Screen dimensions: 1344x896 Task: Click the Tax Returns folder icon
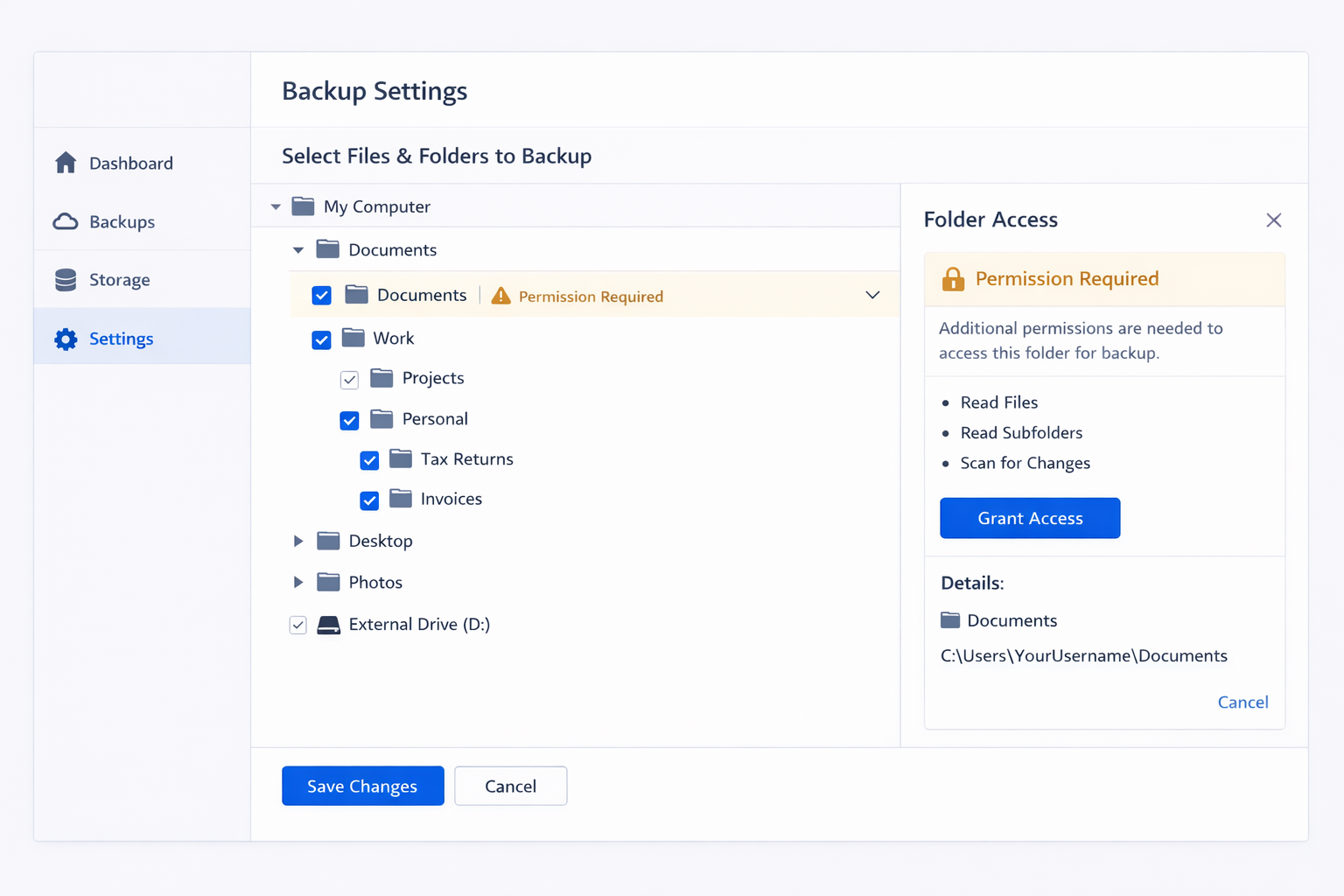(x=401, y=458)
